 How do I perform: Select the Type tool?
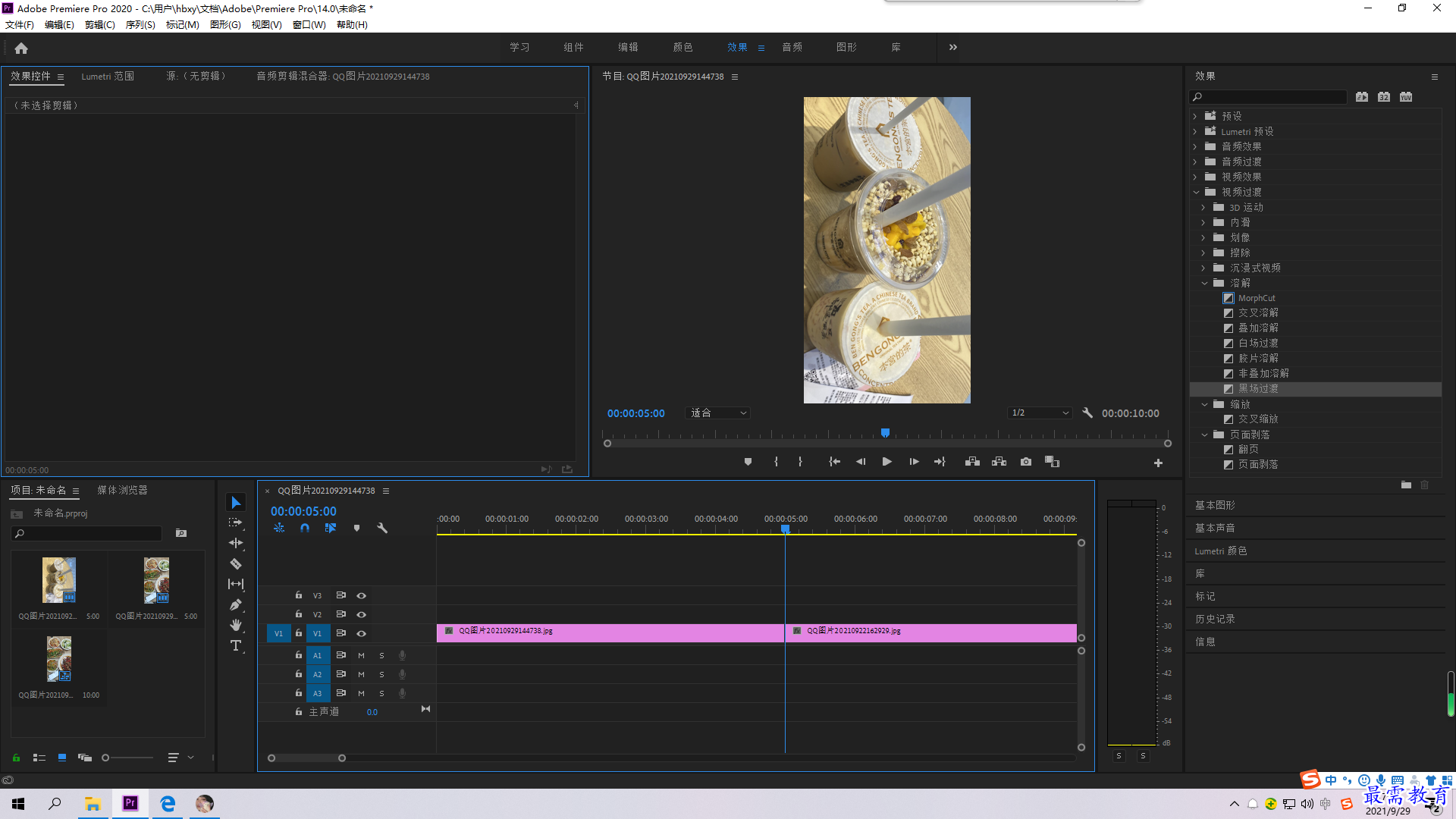click(236, 645)
